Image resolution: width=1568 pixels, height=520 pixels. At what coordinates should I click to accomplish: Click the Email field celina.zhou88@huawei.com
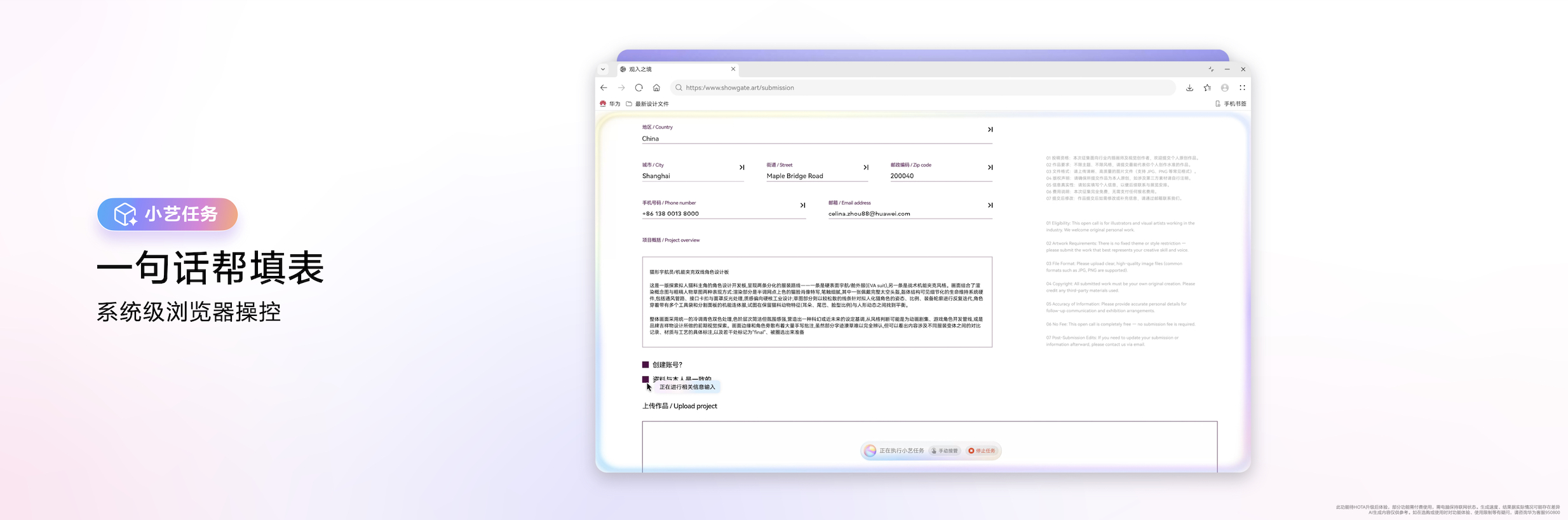tap(910, 214)
